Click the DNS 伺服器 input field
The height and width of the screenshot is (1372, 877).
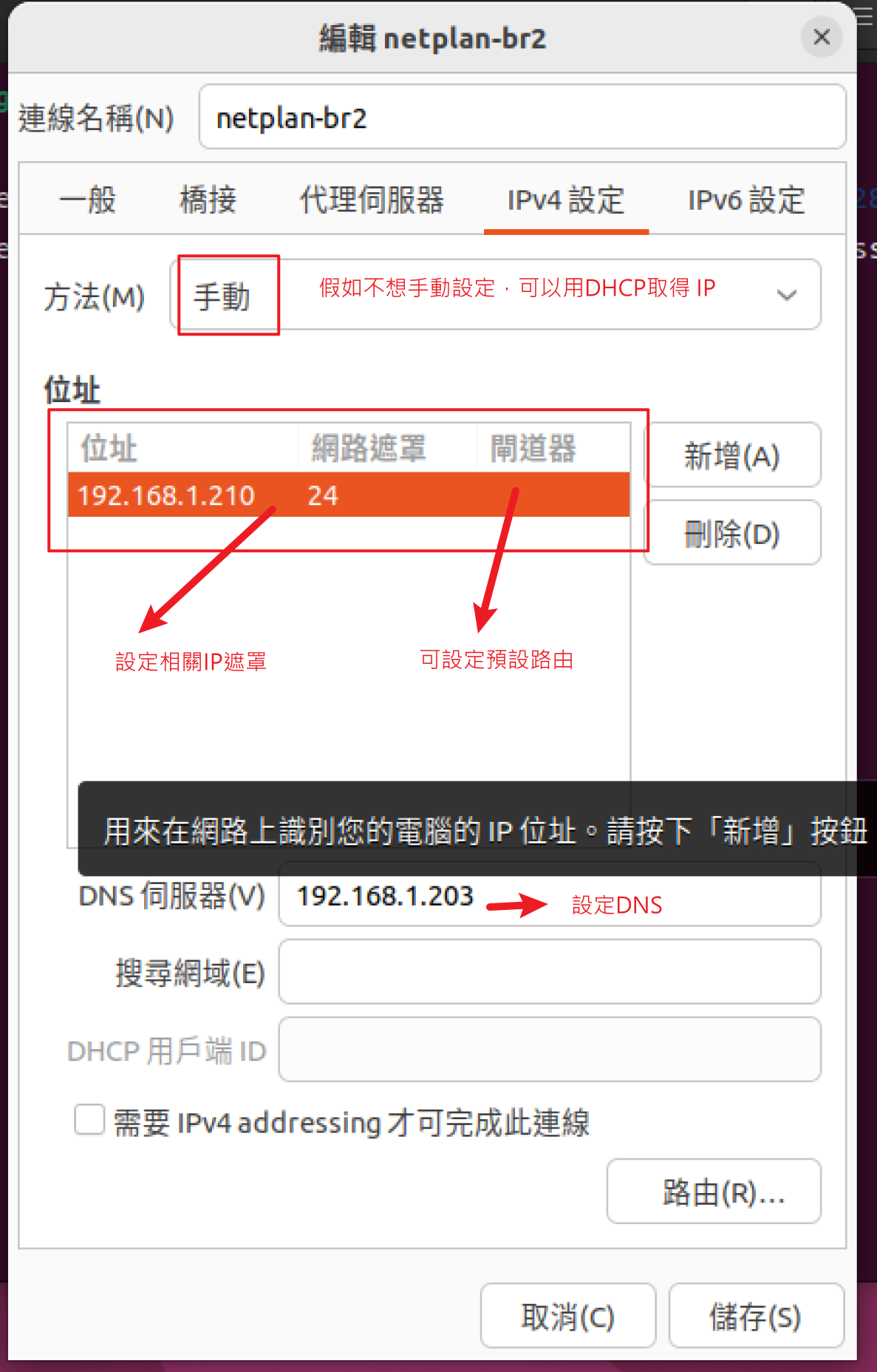click(x=550, y=895)
